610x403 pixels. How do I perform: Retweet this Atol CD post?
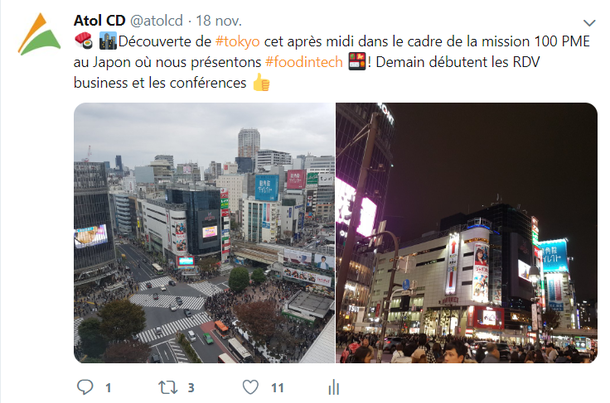(x=168, y=387)
